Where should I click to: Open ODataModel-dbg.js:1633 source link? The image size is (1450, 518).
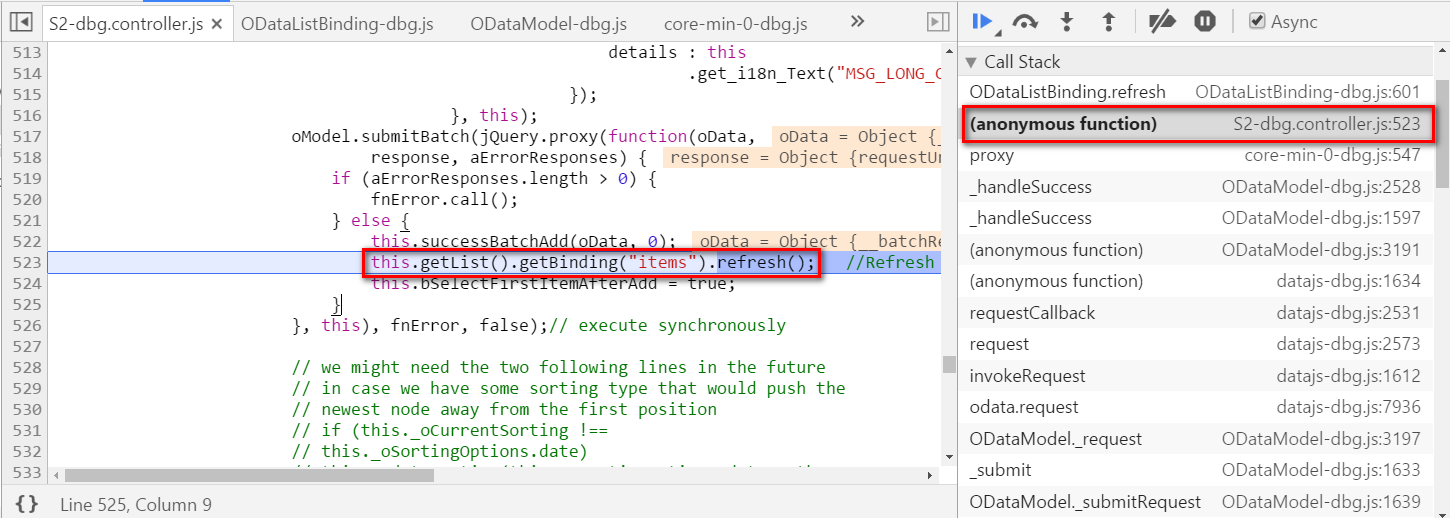[1321, 470]
